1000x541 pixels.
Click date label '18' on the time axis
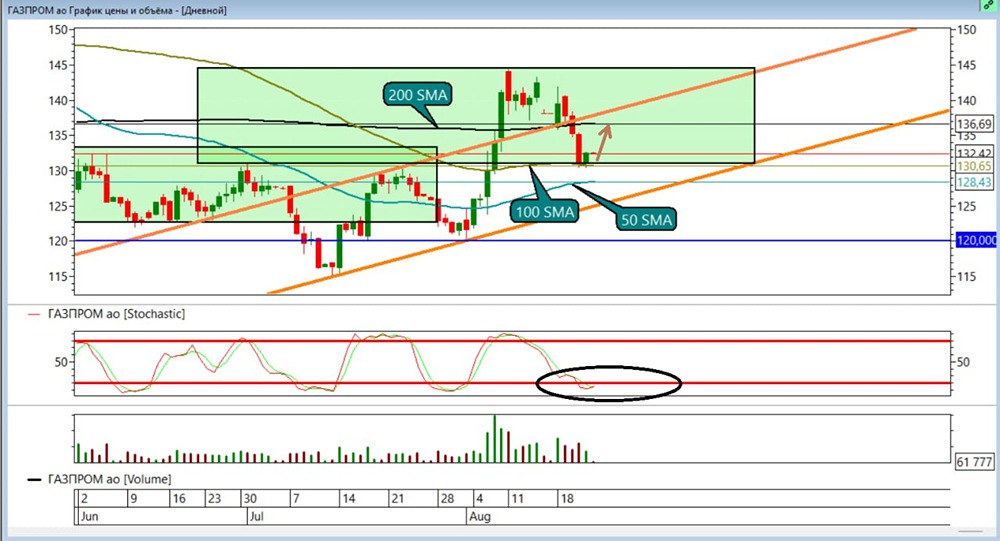(567, 499)
